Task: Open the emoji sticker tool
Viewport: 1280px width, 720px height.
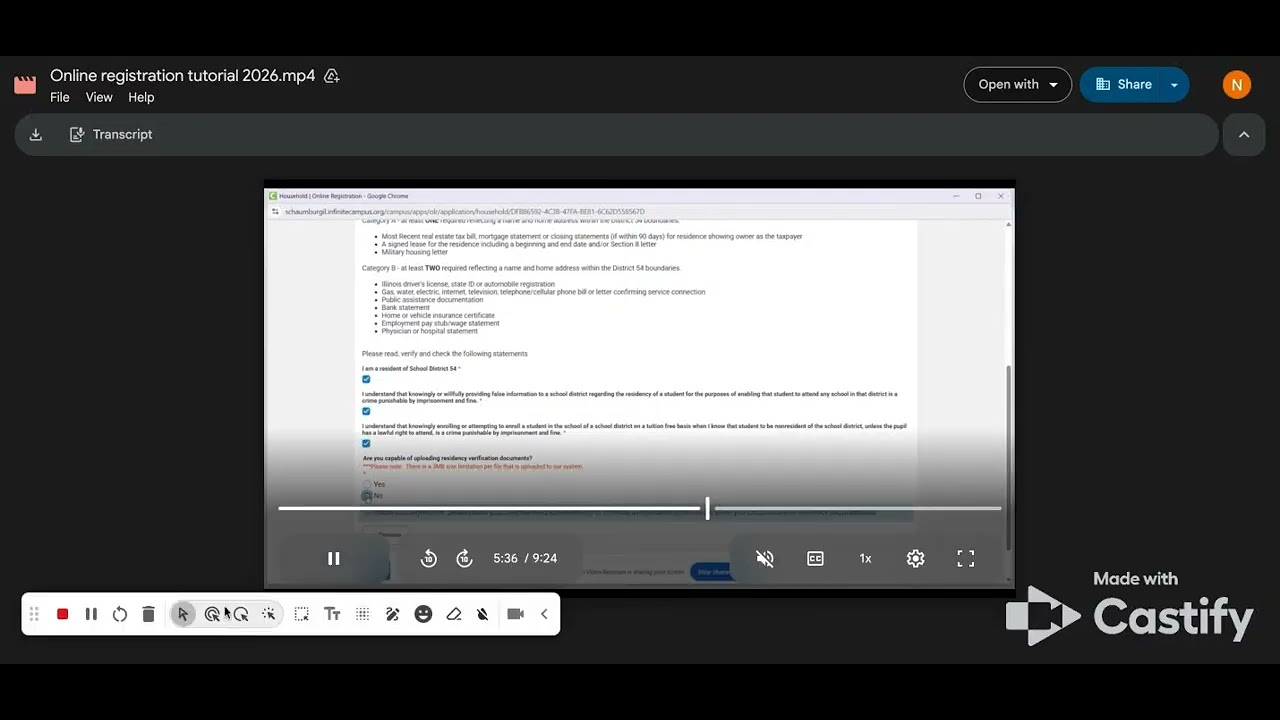Action: click(x=423, y=614)
